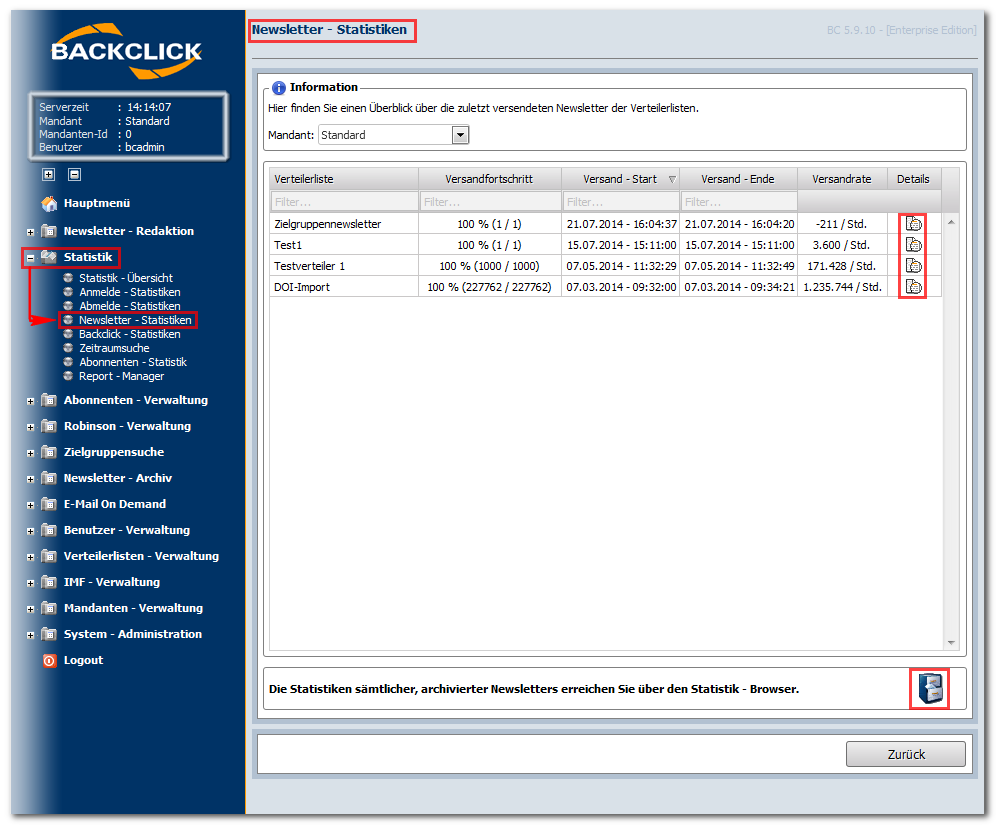Image resolution: width=996 pixels, height=825 pixels.
Task: Sort by Versand - Start column header
Action: 620,178
